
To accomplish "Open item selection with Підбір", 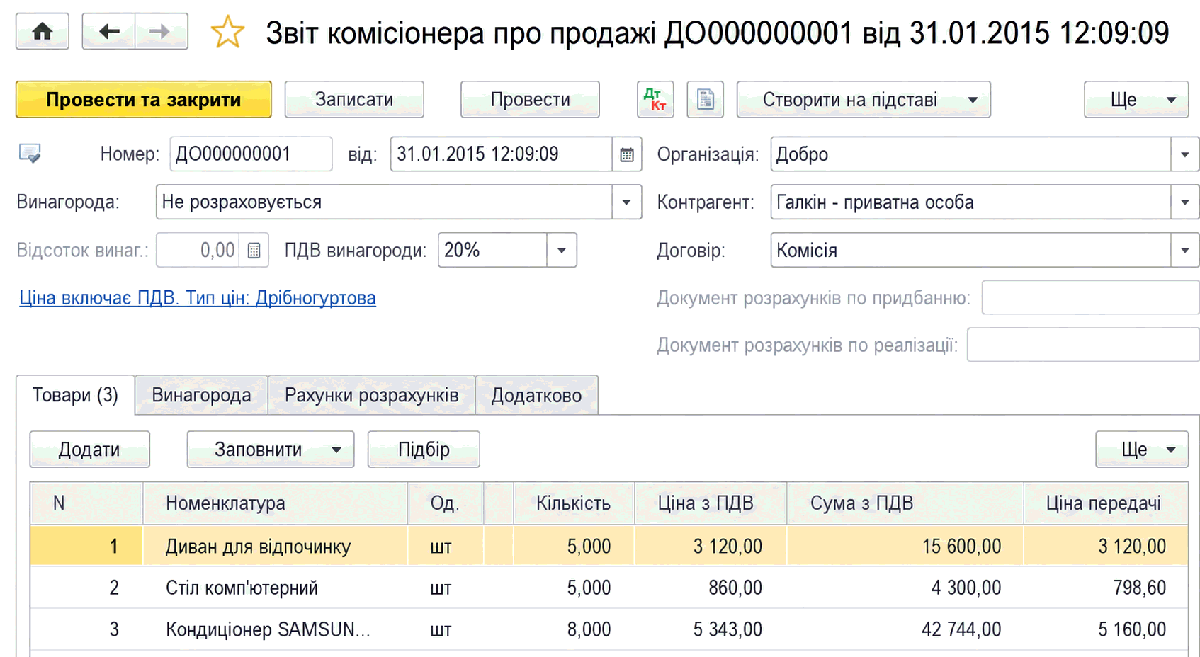I will click(x=424, y=450).
